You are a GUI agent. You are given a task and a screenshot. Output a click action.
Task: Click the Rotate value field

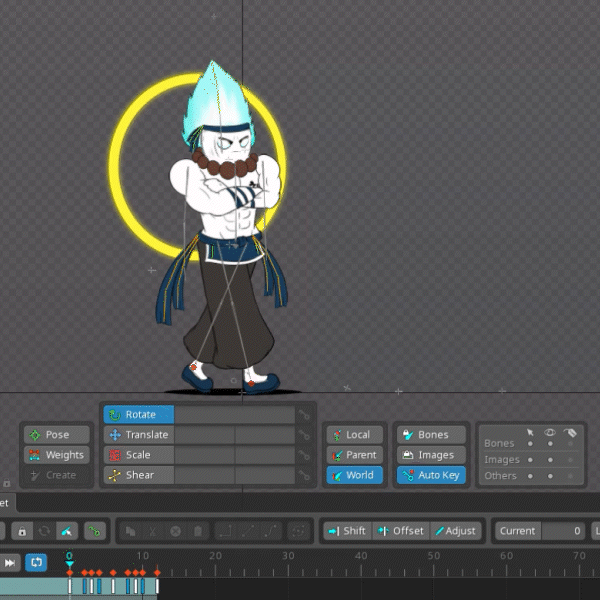[234, 414]
